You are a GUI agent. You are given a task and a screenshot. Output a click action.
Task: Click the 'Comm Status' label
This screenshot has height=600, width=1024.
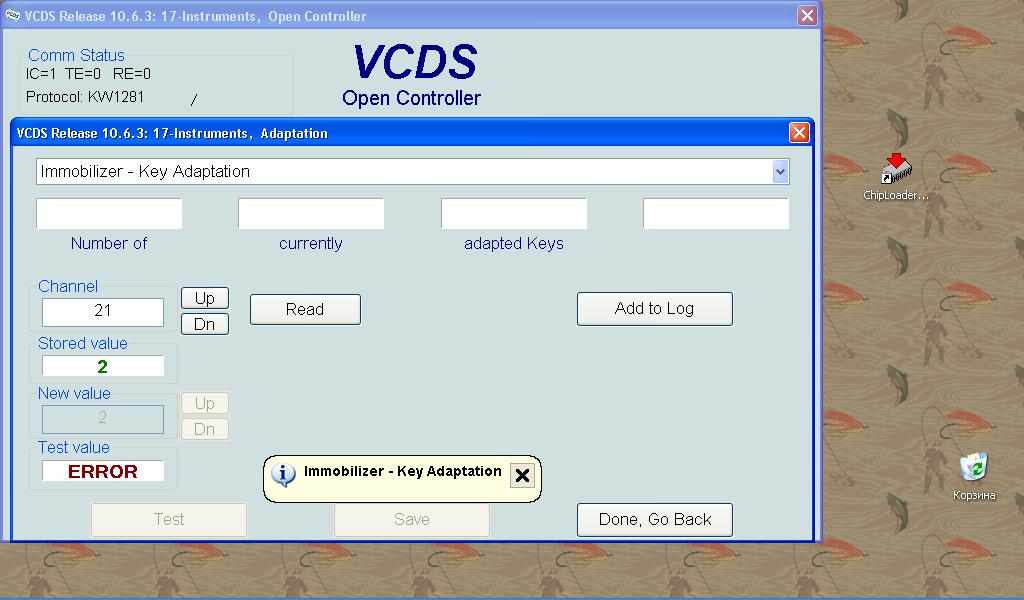click(76, 55)
